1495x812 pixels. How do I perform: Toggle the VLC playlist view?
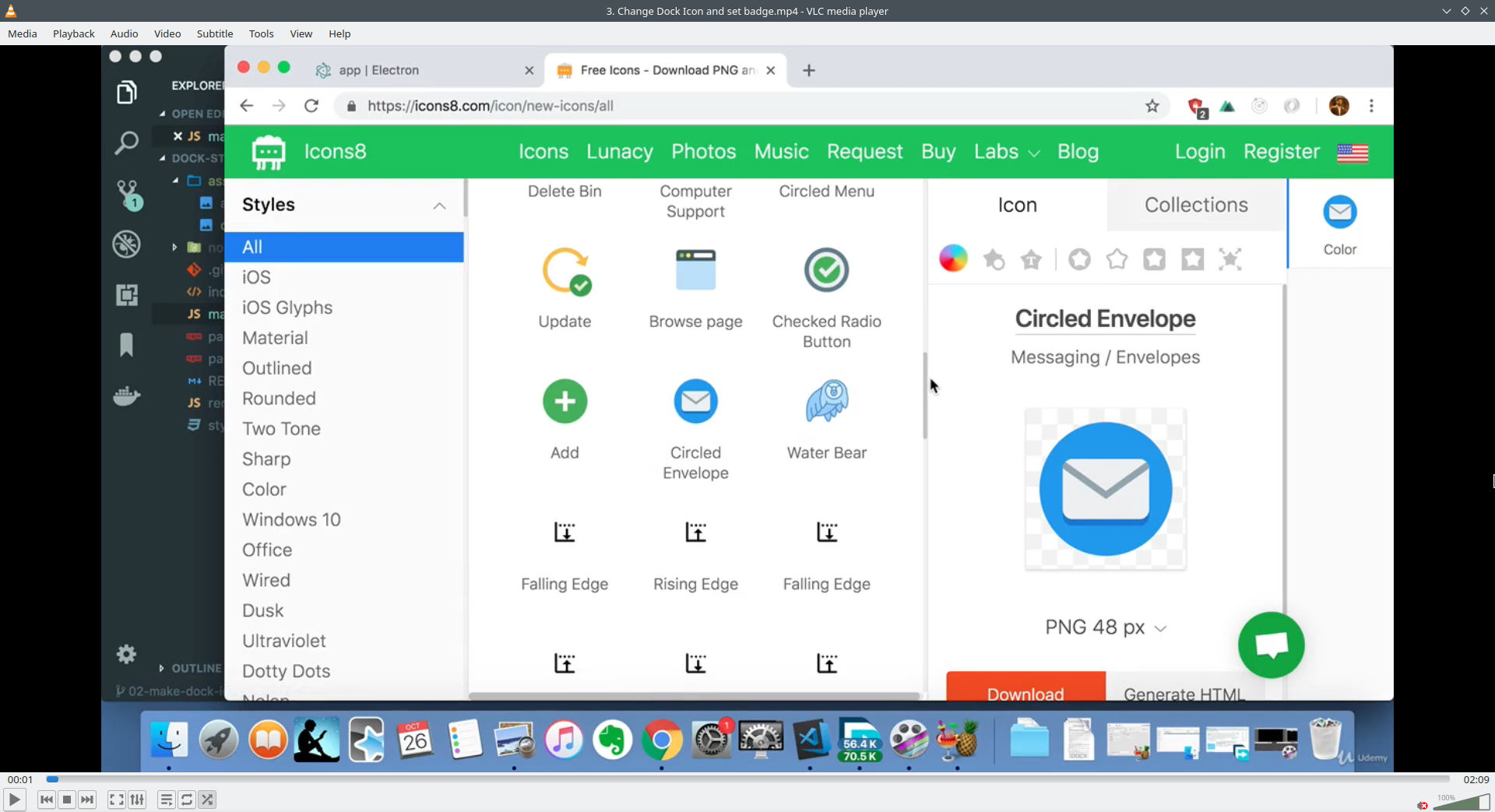[166, 800]
